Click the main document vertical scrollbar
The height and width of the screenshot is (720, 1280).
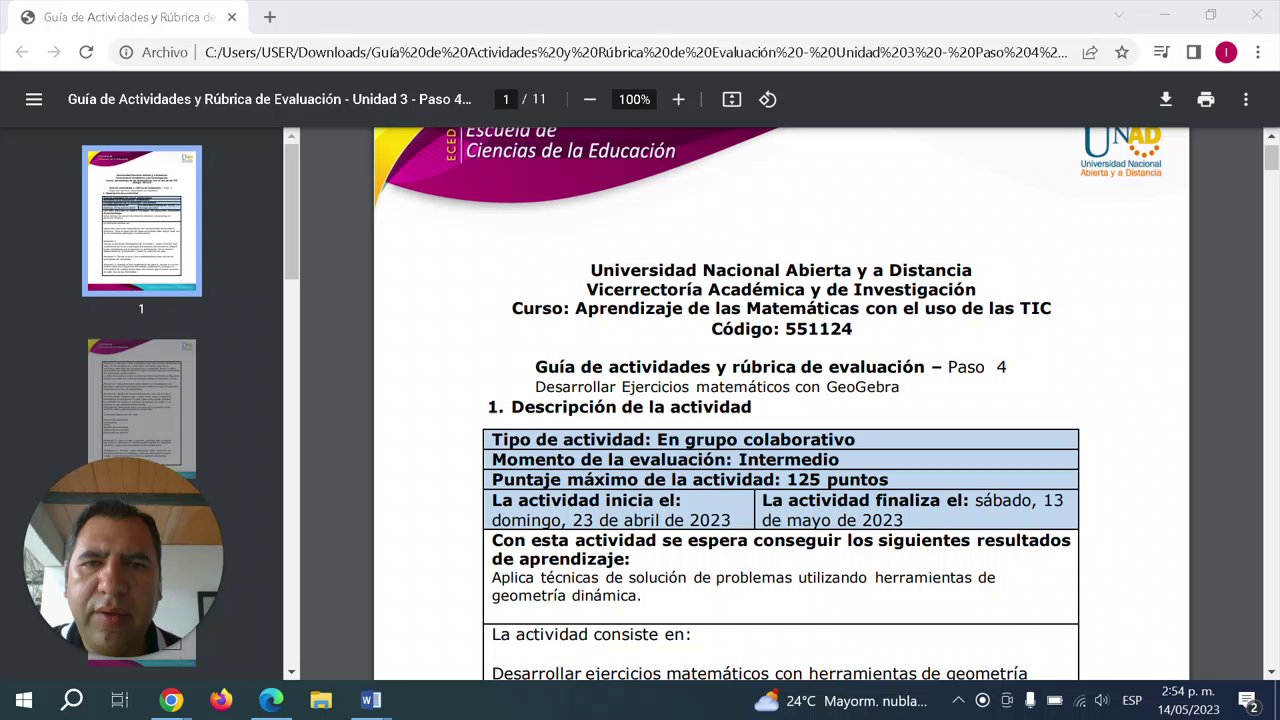[x=1271, y=158]
